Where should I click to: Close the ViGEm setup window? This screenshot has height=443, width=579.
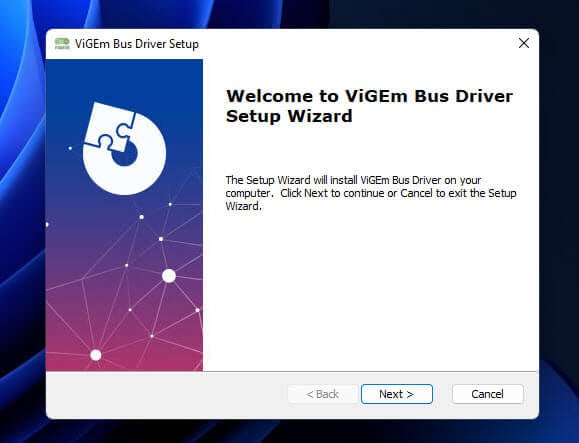(524, 43)
